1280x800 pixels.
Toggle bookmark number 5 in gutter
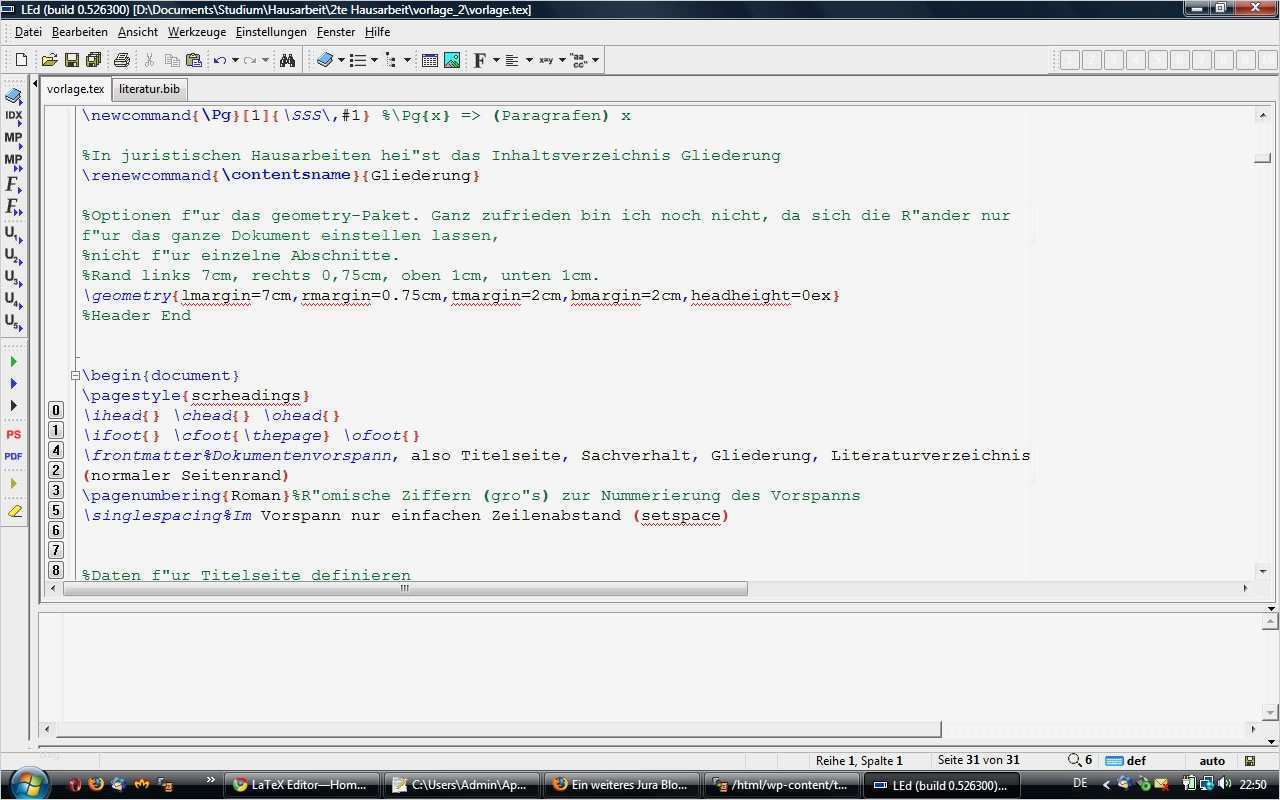(x=56, y=510)
